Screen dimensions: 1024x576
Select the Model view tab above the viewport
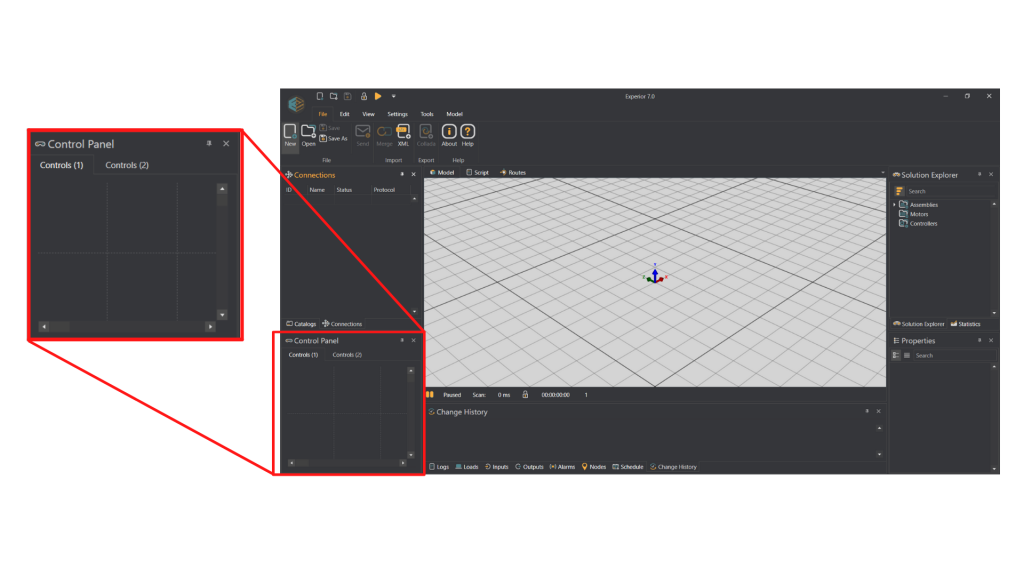pos(442,172)
